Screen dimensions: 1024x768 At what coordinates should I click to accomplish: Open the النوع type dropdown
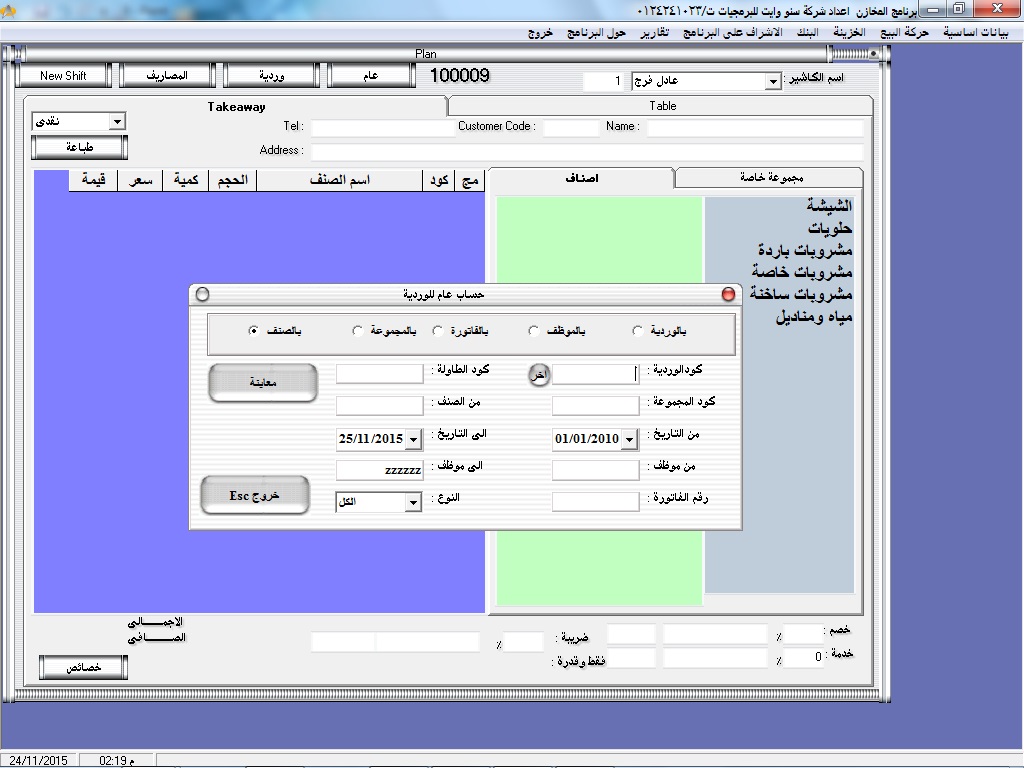tap(413, 503)
